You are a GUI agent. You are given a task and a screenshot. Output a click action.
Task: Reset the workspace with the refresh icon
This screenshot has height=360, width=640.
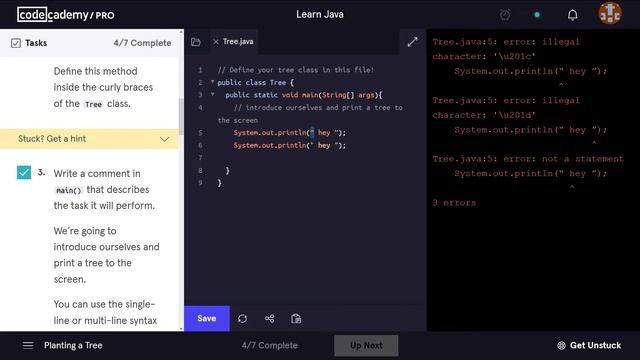(242, 318)
